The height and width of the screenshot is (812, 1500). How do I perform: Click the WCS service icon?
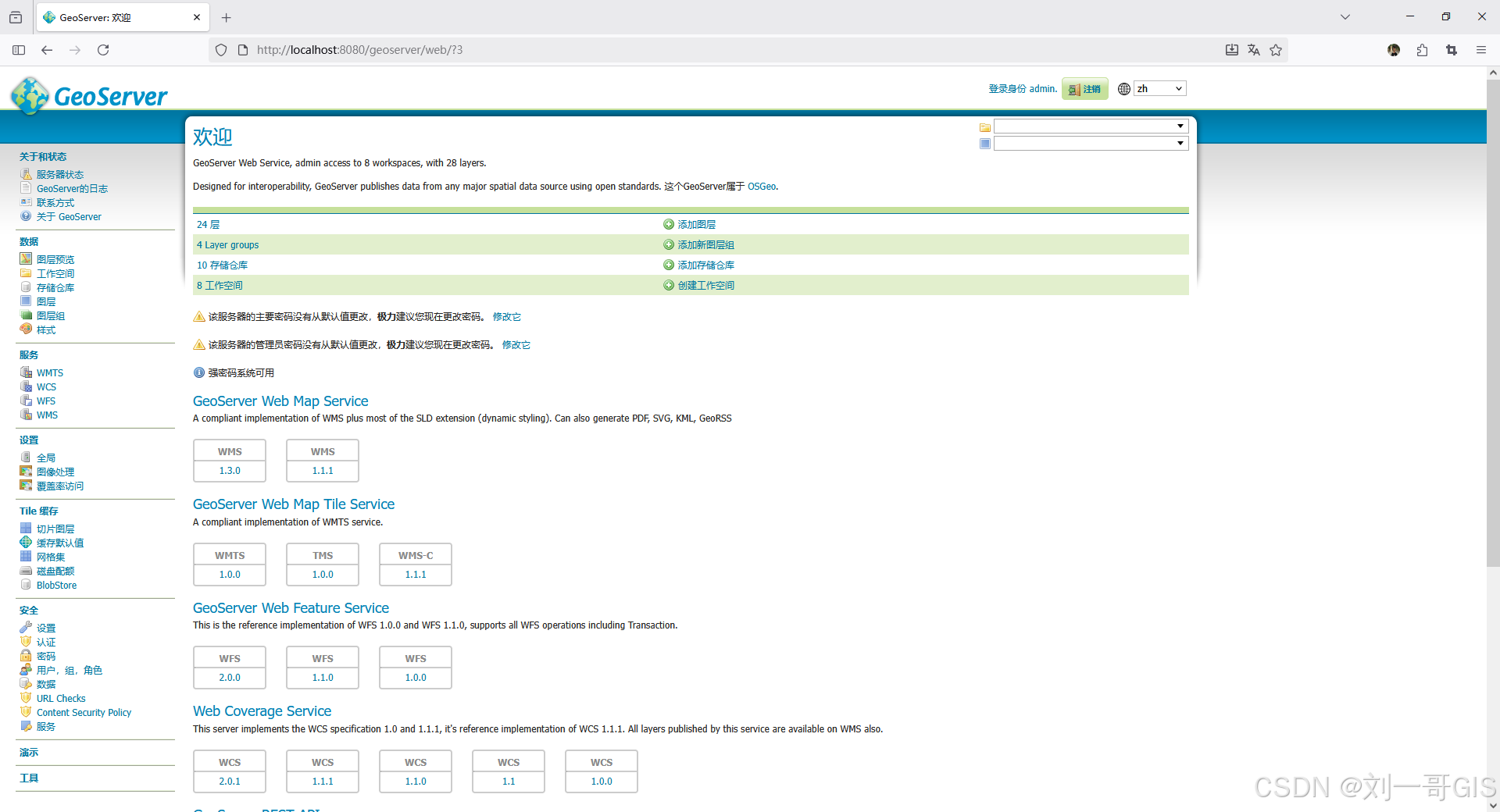coord(26,386)
